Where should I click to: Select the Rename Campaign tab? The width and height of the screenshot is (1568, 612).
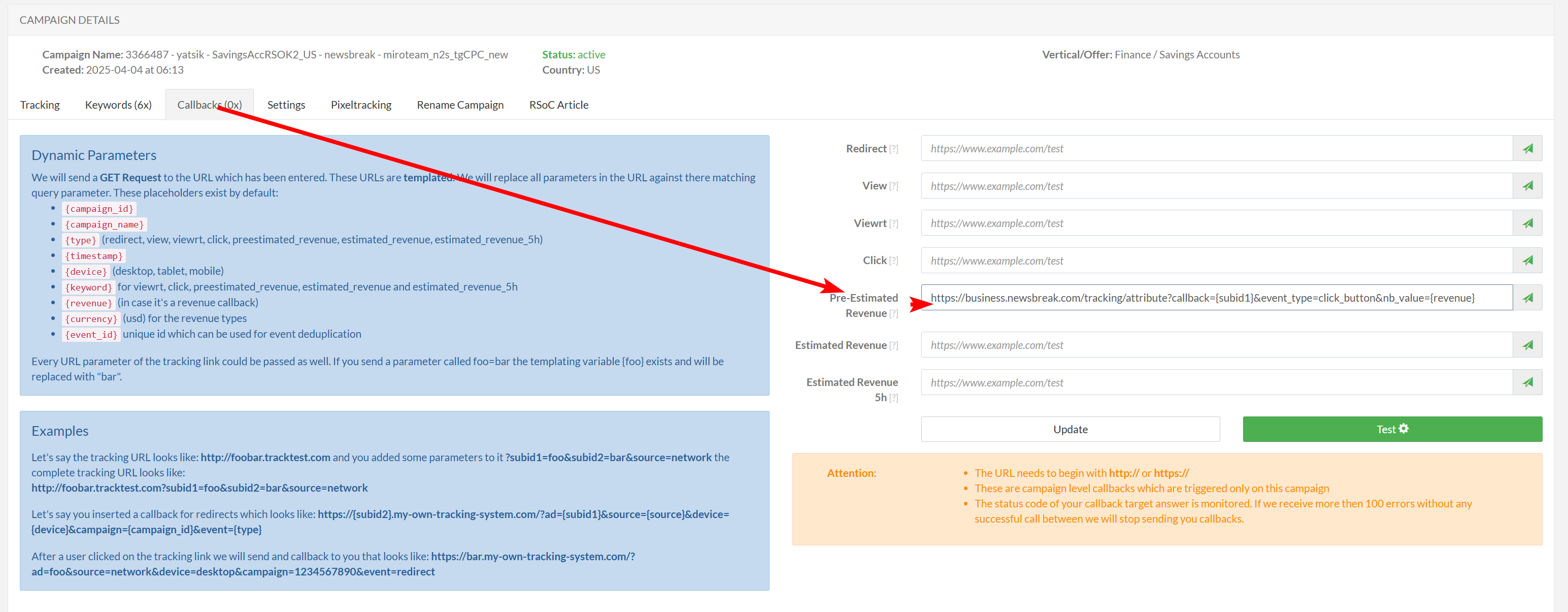(x=459, y=105)
